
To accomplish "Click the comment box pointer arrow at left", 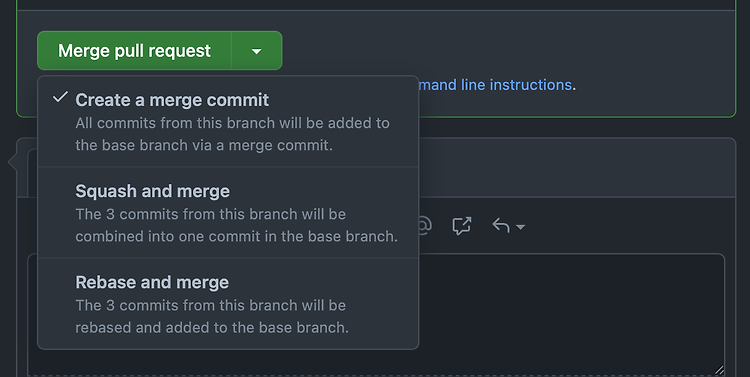I will (12, 163).
